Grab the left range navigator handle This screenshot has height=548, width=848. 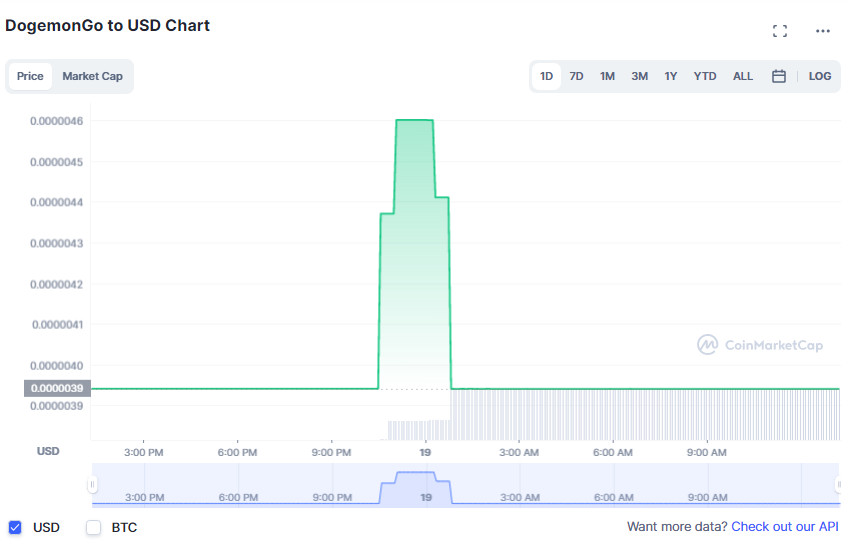point(92,484)
